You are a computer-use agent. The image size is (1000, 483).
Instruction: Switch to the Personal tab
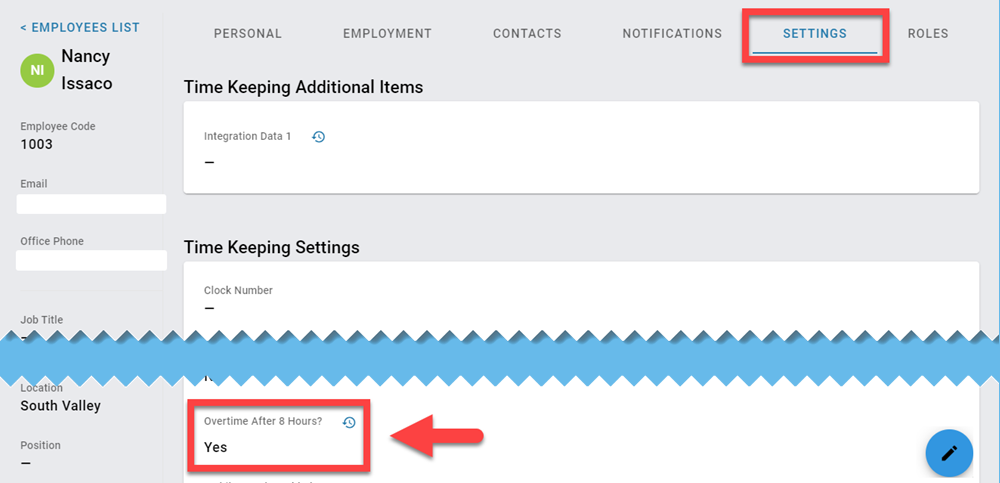coord(248,34)
